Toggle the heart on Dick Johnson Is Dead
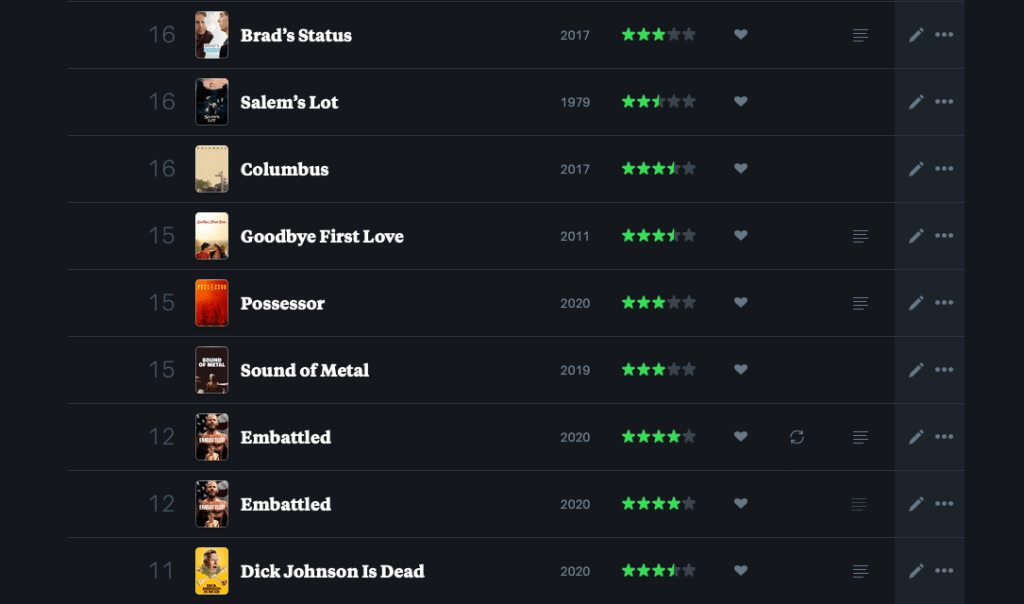This screenshot has height=604, width=1024. [x=741, y=571]
